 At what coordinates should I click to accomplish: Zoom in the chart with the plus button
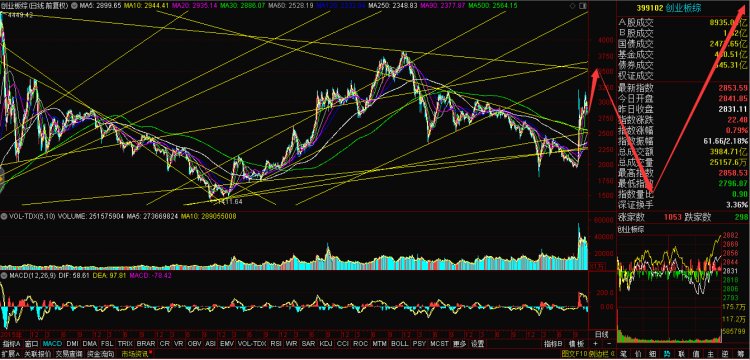(595, 344)
